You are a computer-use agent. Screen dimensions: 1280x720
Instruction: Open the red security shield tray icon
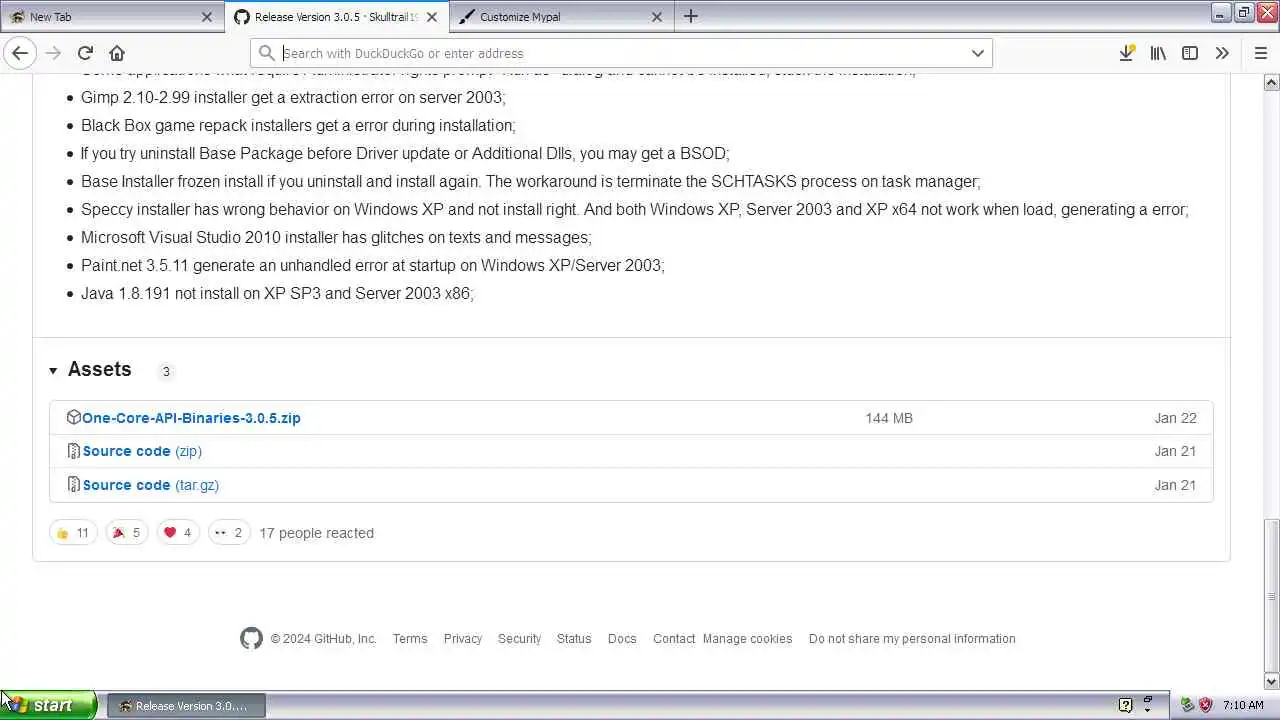(1205, 705)
